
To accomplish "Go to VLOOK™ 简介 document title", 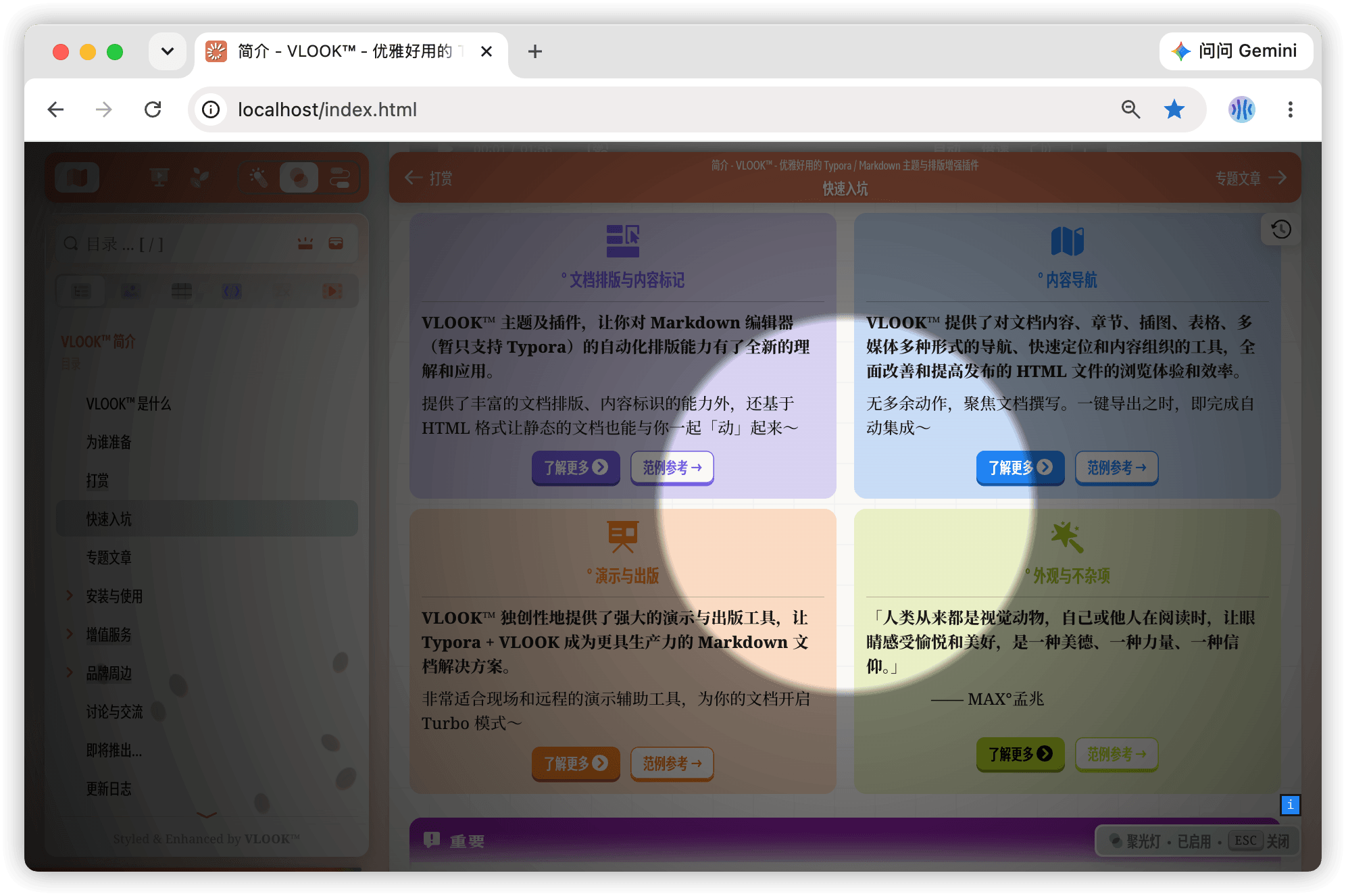I will pyautogui.click(x=98, y=342).
